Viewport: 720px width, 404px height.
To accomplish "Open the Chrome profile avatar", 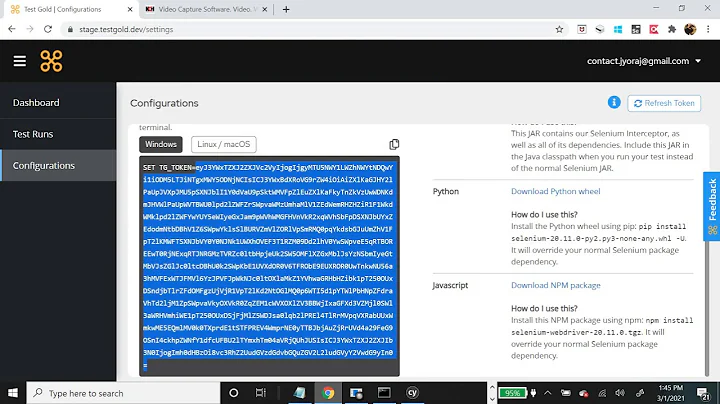I will (x=690, y=29).
